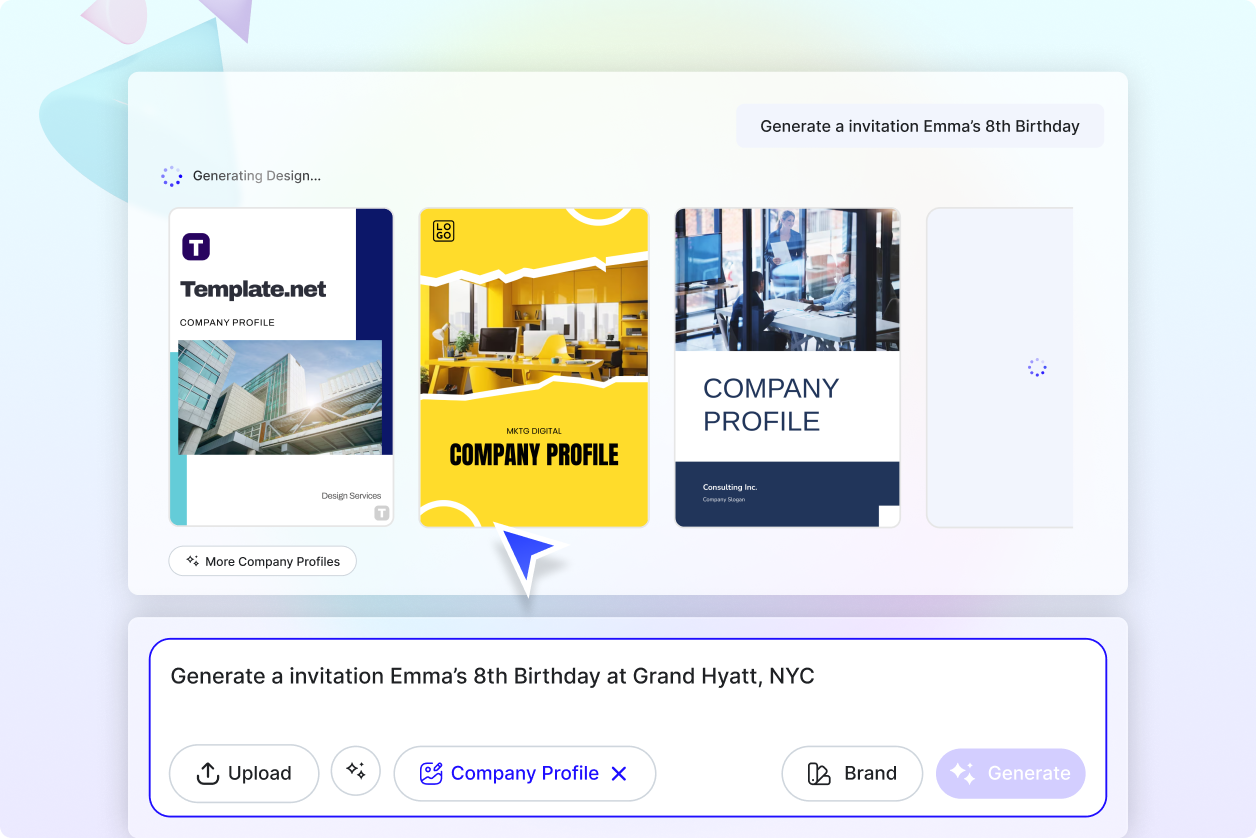
Task: Click the sparkle AI enhance icon button
Action: click(356, 771)
